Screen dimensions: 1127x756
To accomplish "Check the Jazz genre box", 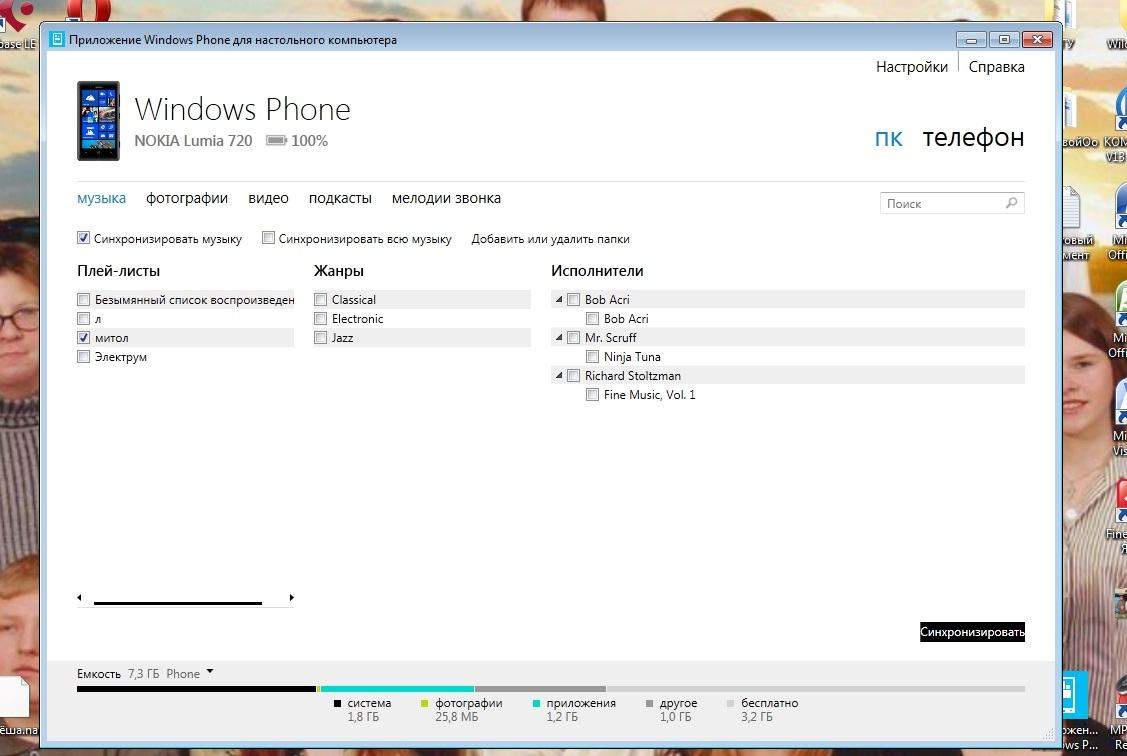I will (x=321, y=338).
